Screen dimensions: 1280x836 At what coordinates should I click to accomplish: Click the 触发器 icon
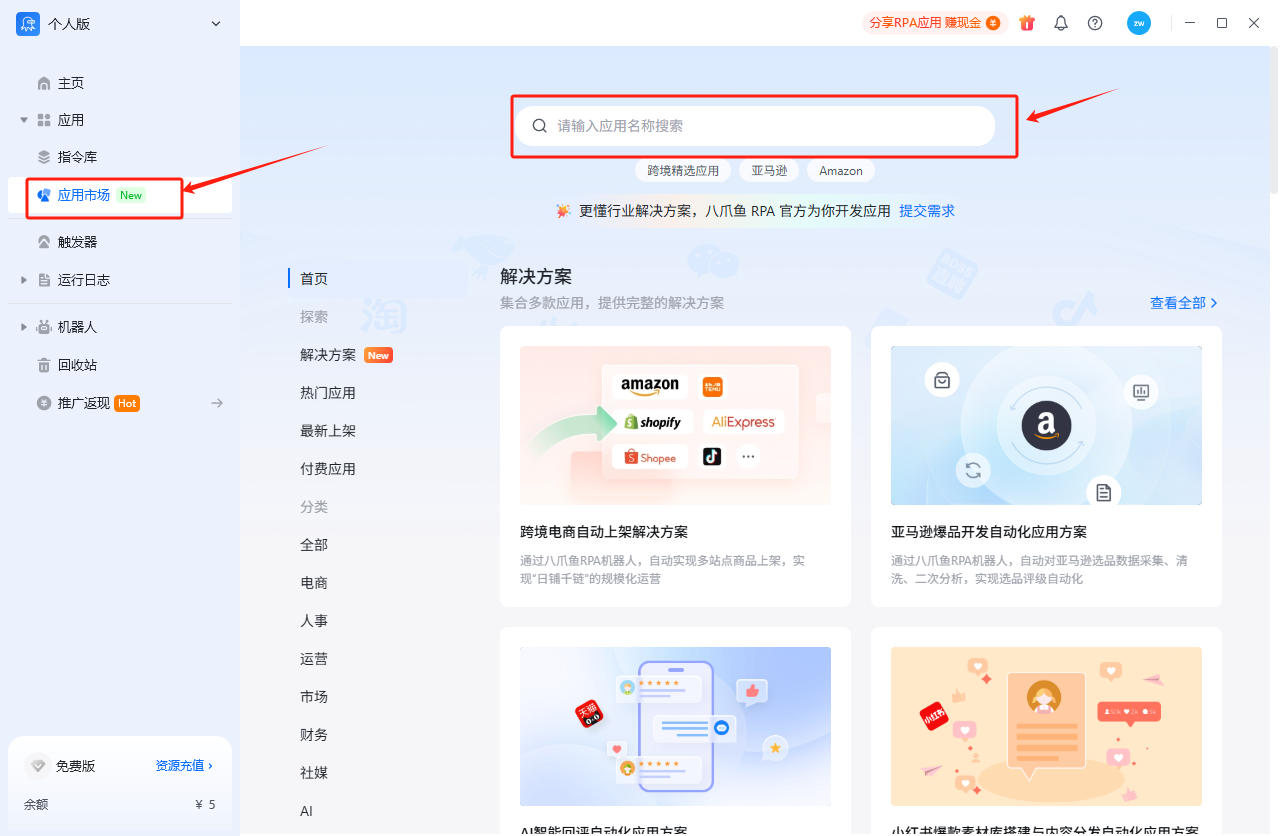tap(44, 242)
